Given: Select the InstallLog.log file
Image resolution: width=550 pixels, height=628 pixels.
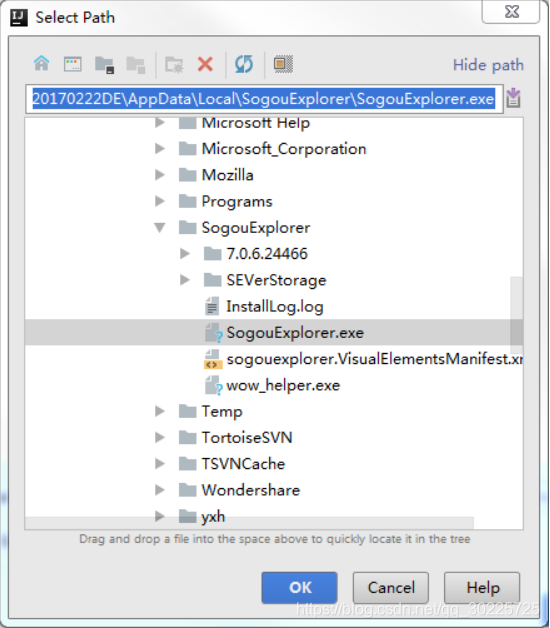Looking at the screenshot, I should (275, 306).
